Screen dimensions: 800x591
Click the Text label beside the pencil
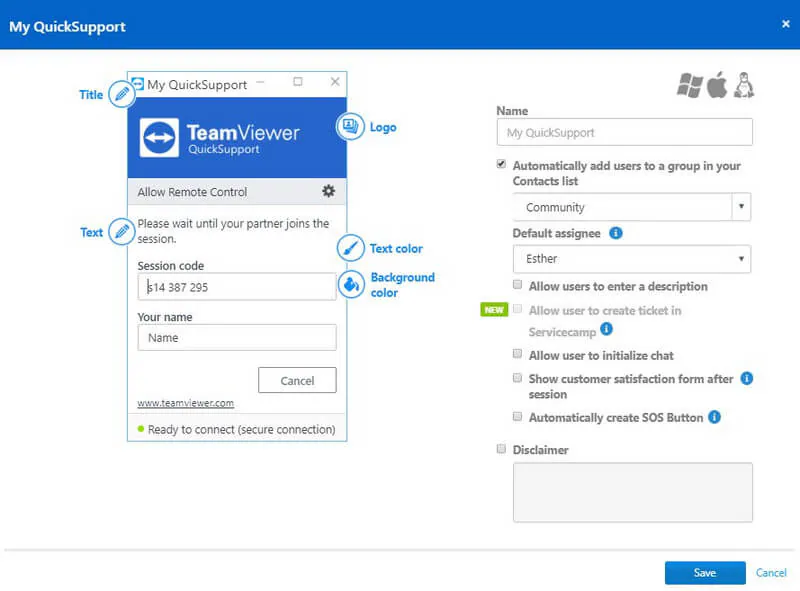pos(91,232)
